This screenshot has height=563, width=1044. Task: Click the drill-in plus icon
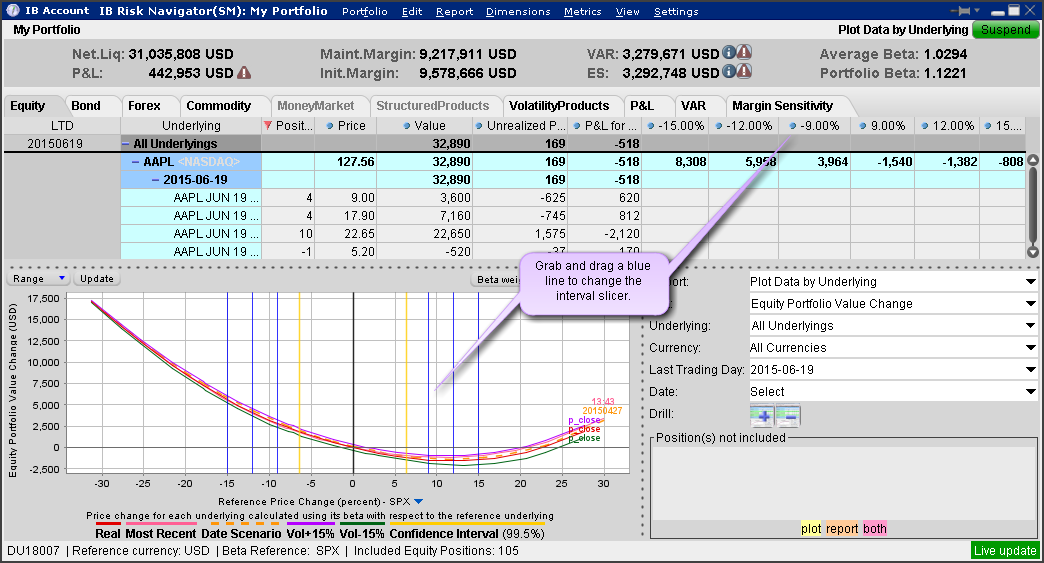click(762, 416)
